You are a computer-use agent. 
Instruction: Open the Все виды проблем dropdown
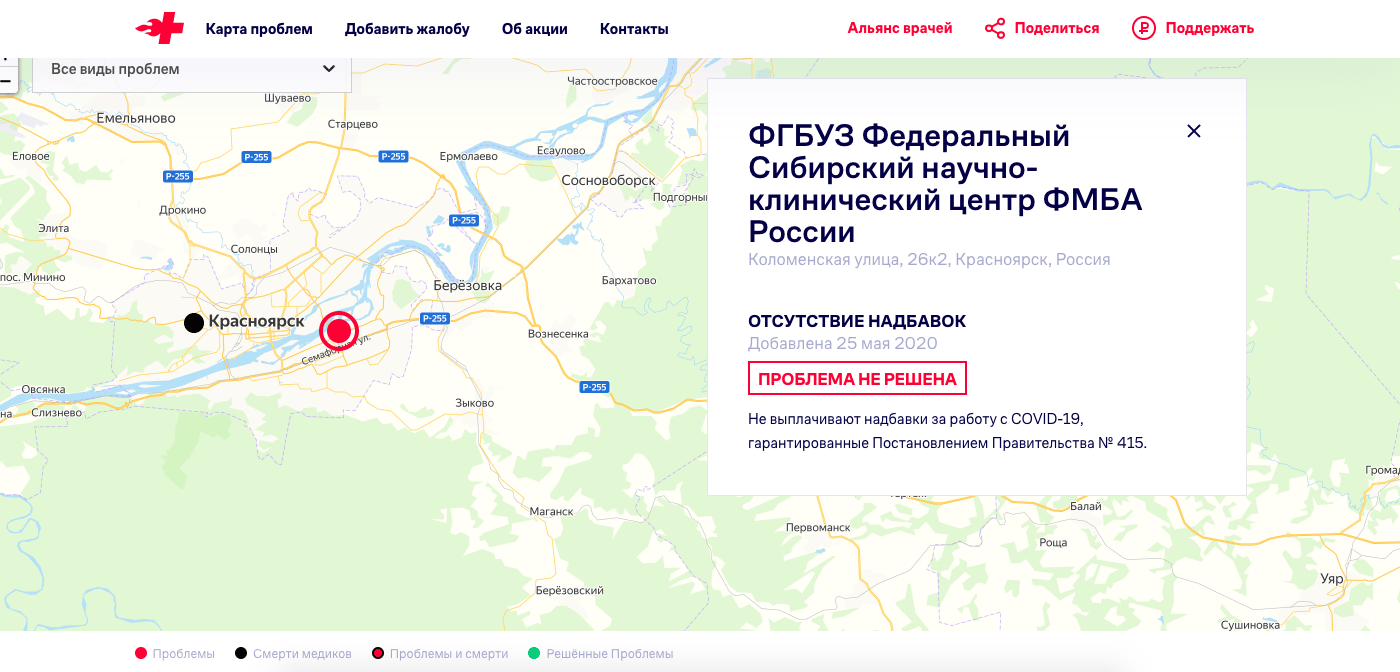(192, 70)
